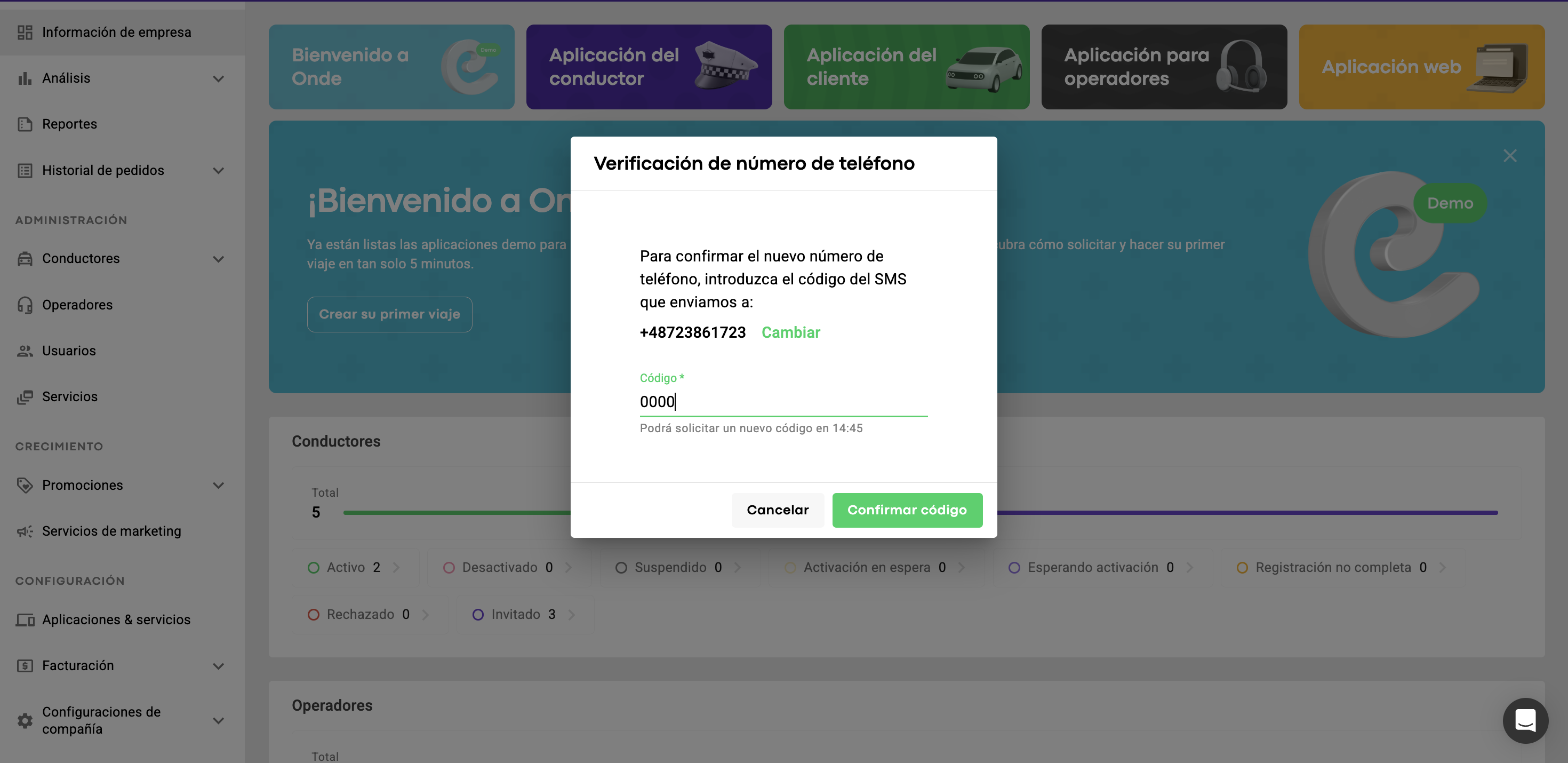Click the Usuarios people icon
The image size is (1568, 763).
coord(25,351)
